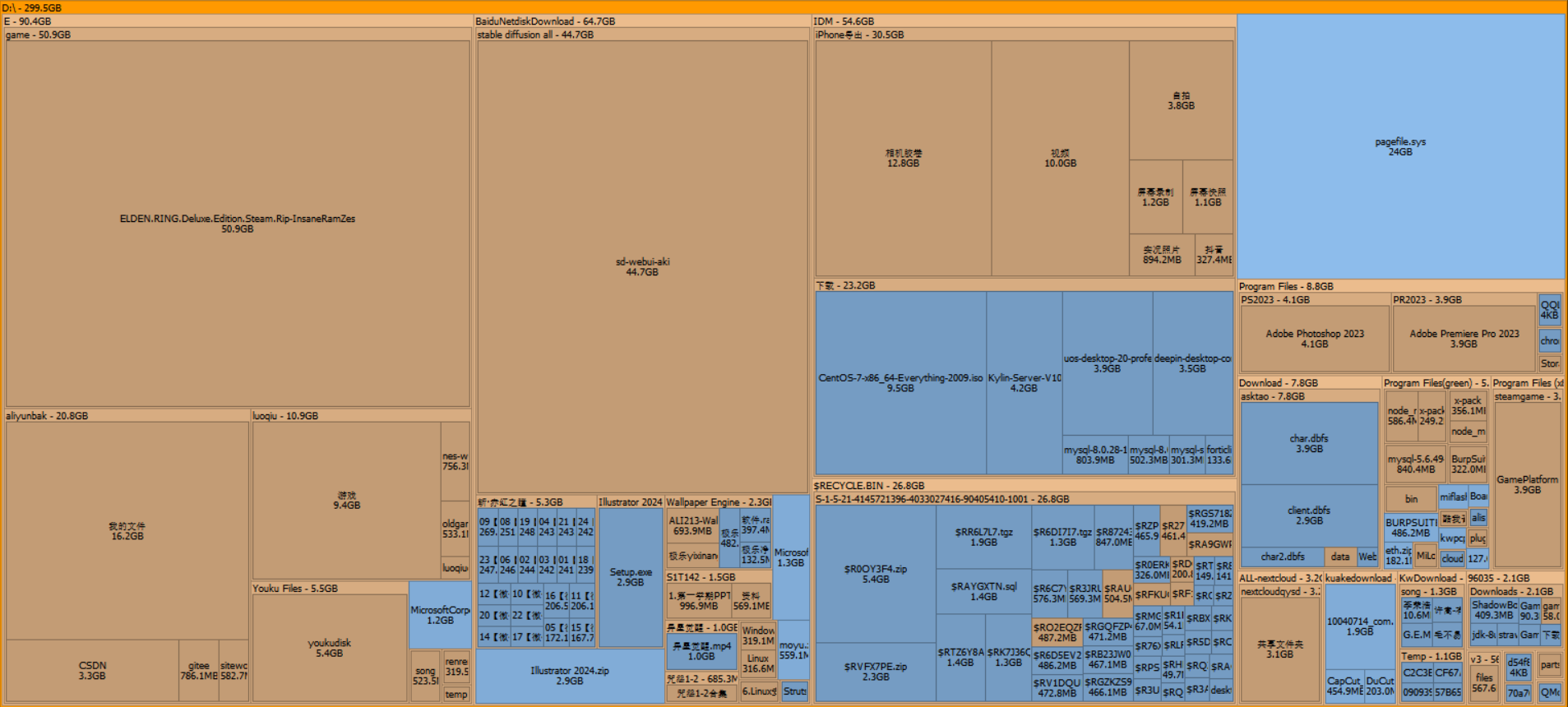Click the Illustrator 2024.zip 2.9GB block
The width and height of the screenshot is (1568, 707).
pyautogui.click(x=570, y=676)
